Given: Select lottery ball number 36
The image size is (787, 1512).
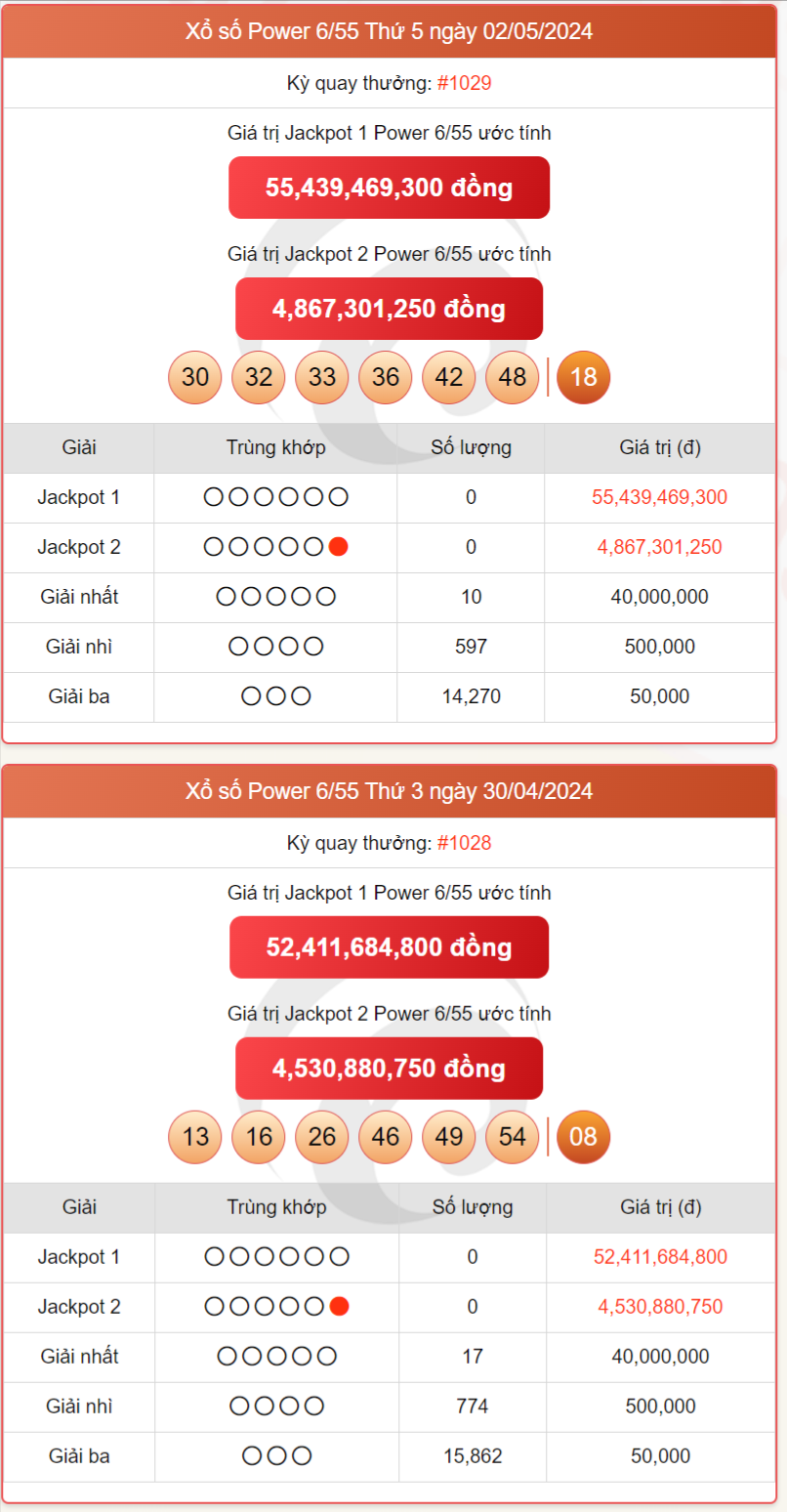Looking at the screenshot, I should [386, 377].
